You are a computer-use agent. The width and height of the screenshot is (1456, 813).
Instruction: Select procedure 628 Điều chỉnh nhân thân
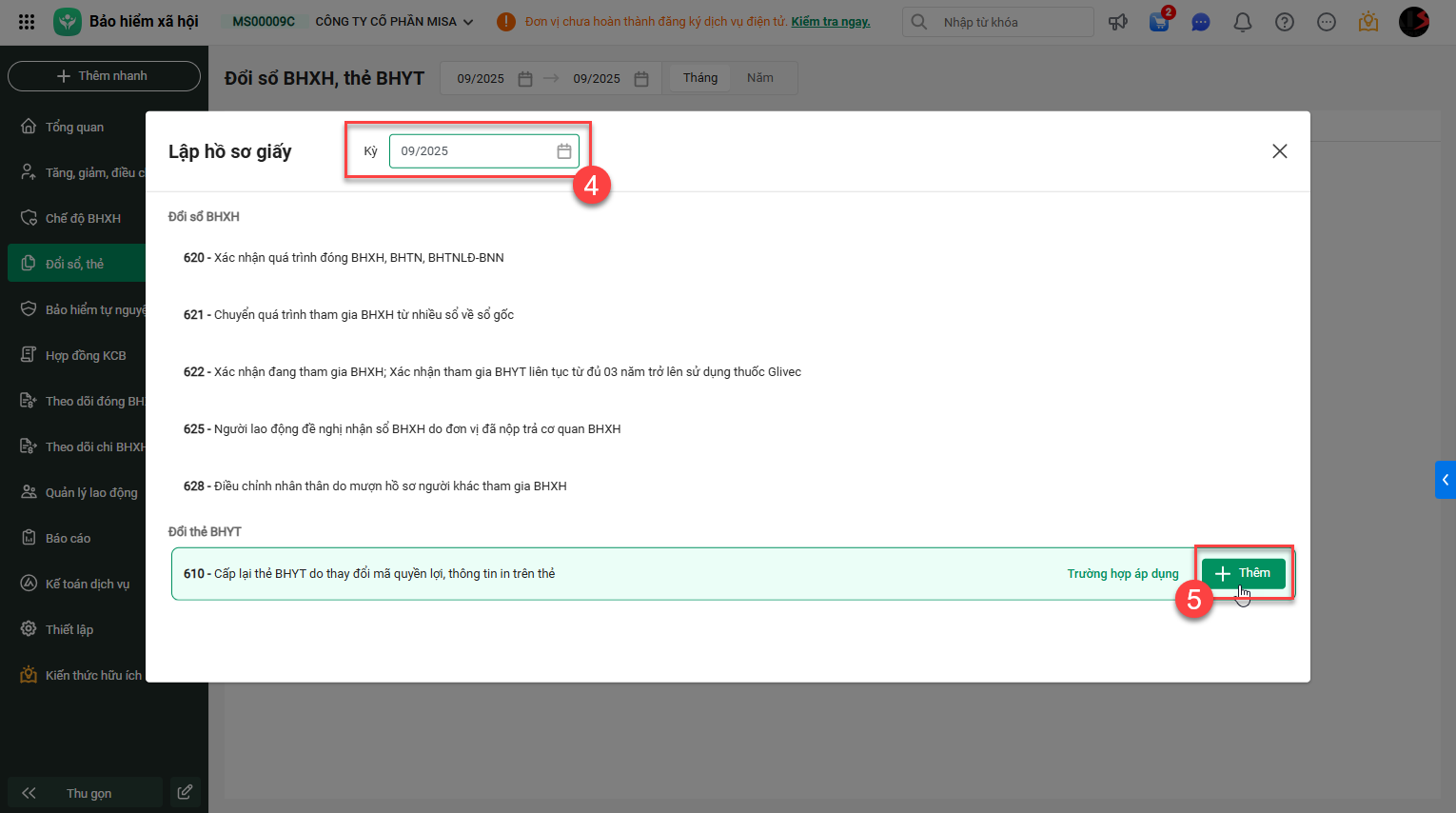tap(731, 486)
